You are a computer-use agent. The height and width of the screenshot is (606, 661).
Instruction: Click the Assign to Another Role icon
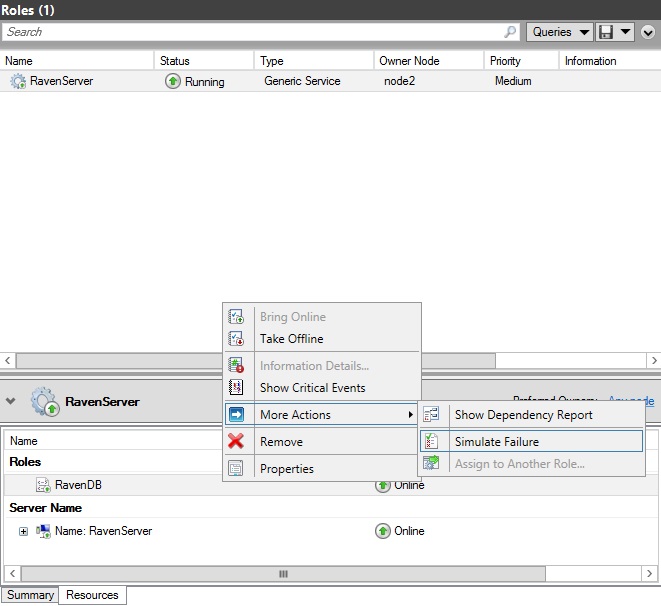pos(431,463)
